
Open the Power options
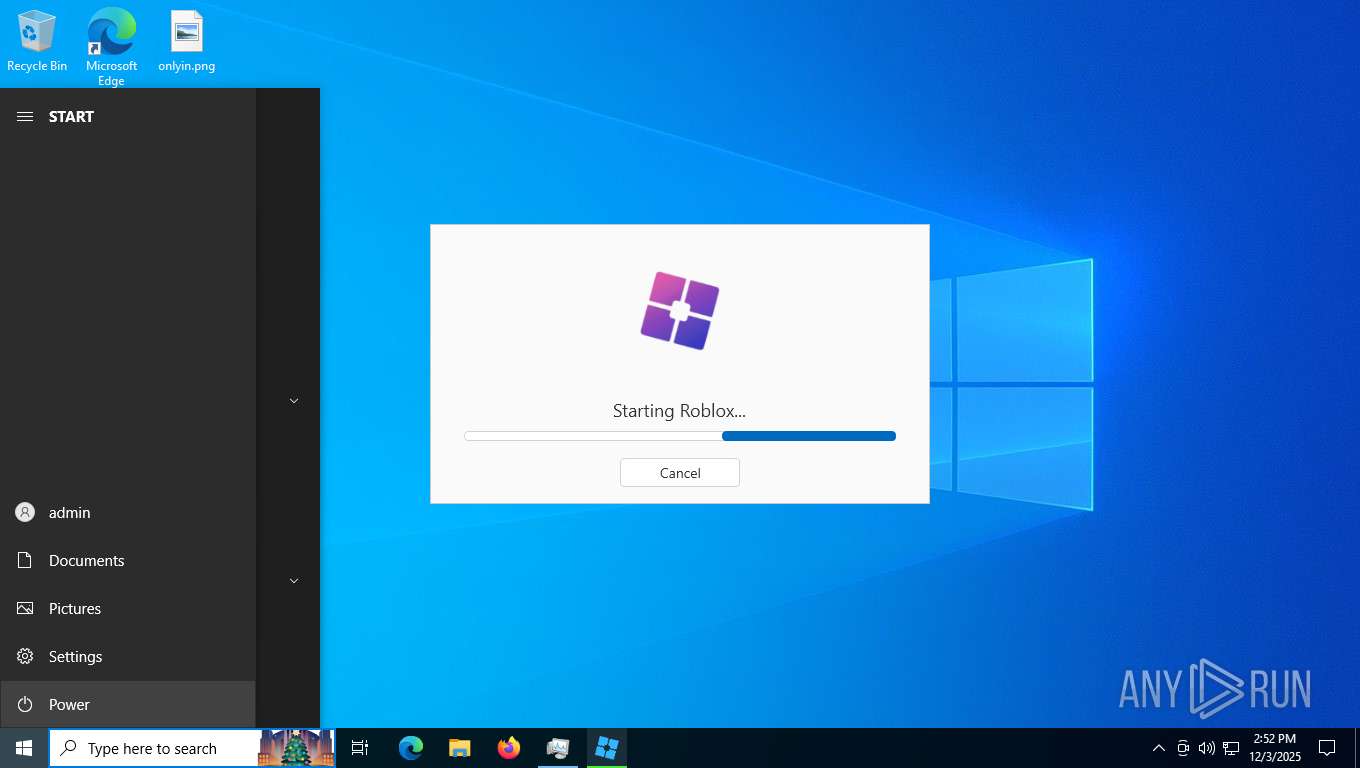(x=128, y=704)
